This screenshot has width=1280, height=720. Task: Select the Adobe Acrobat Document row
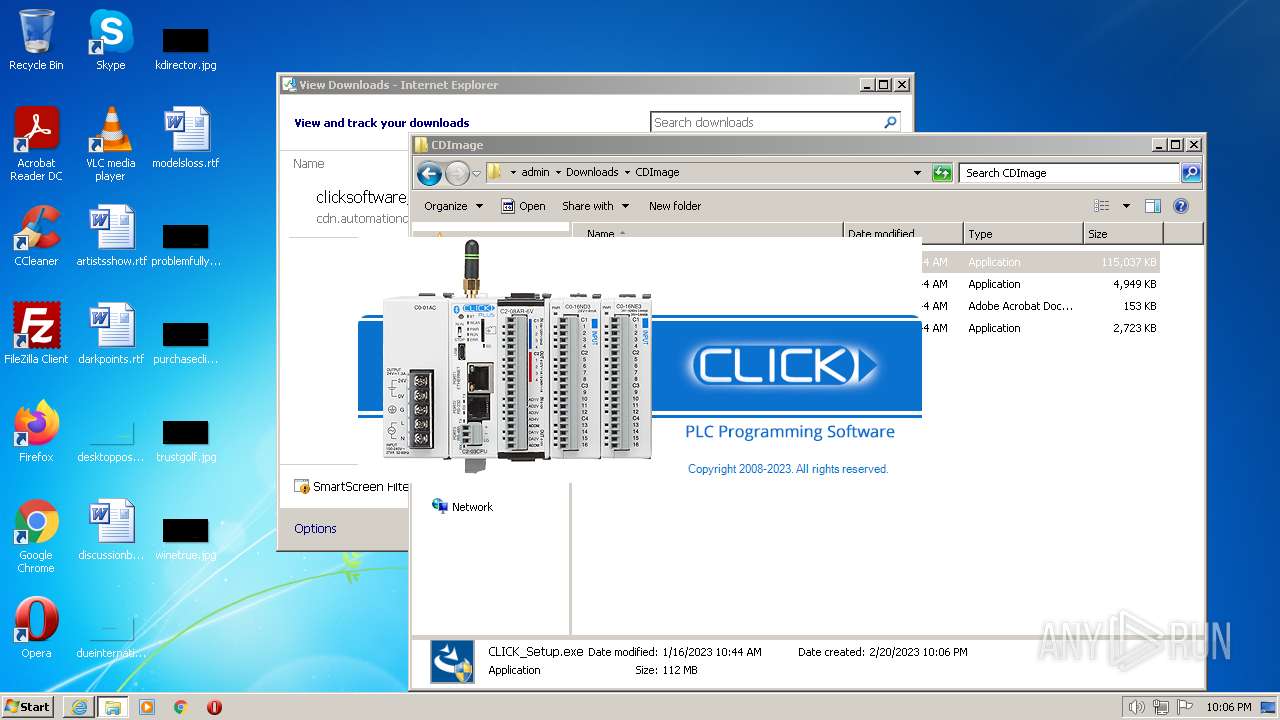tap(1041, 306)
